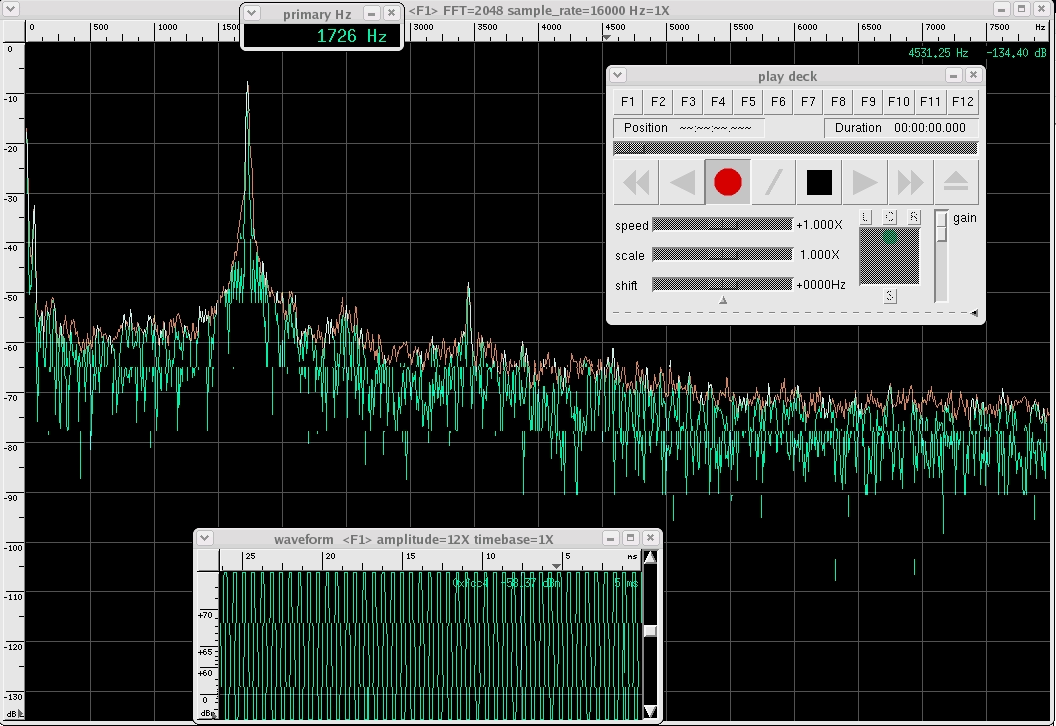Toggle the C center pan button
Image resolution: width=1056 pixels, height=726 pixels.
(890, 217)
